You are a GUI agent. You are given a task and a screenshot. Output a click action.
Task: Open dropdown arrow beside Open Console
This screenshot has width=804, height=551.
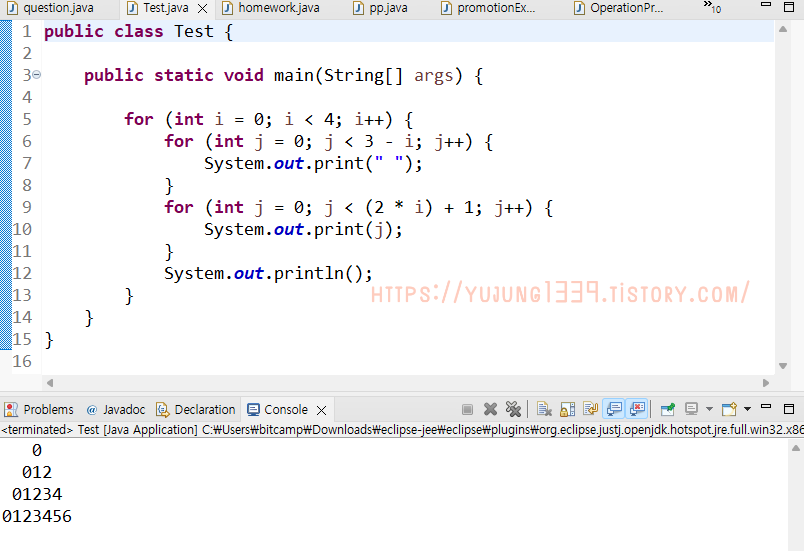[747, 409]
